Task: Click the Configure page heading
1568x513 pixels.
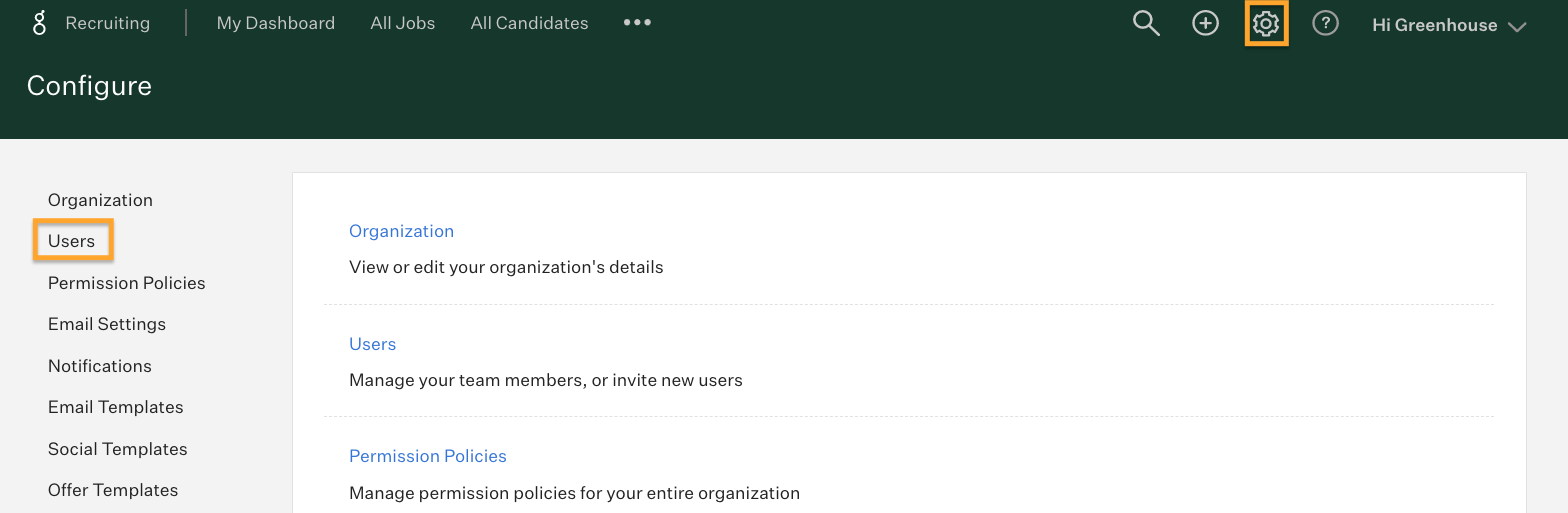Action: tap(89, 86)
